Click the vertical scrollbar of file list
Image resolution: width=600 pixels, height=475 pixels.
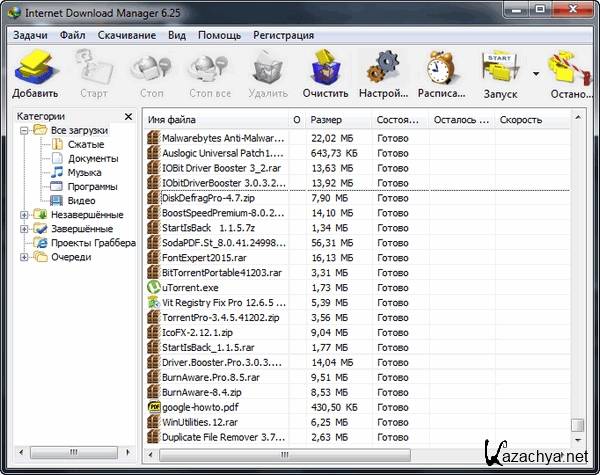click(577, 280)
